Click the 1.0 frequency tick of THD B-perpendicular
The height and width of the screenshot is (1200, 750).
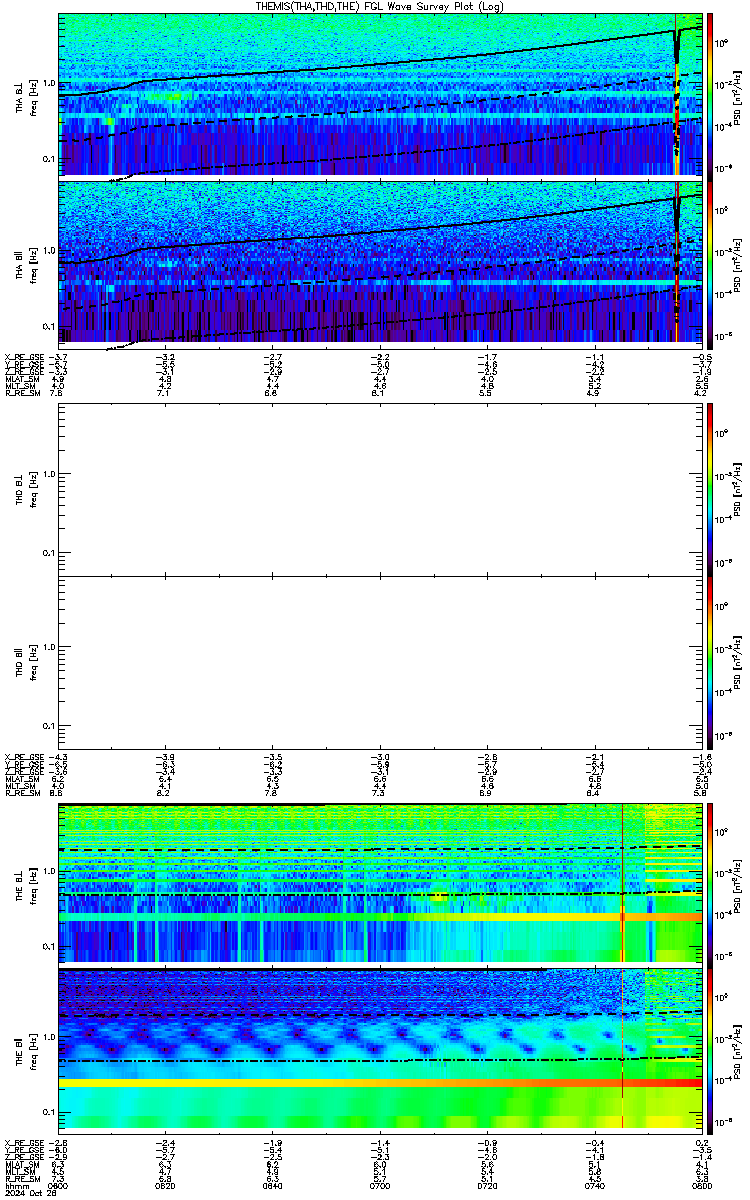tap(50, 474)
